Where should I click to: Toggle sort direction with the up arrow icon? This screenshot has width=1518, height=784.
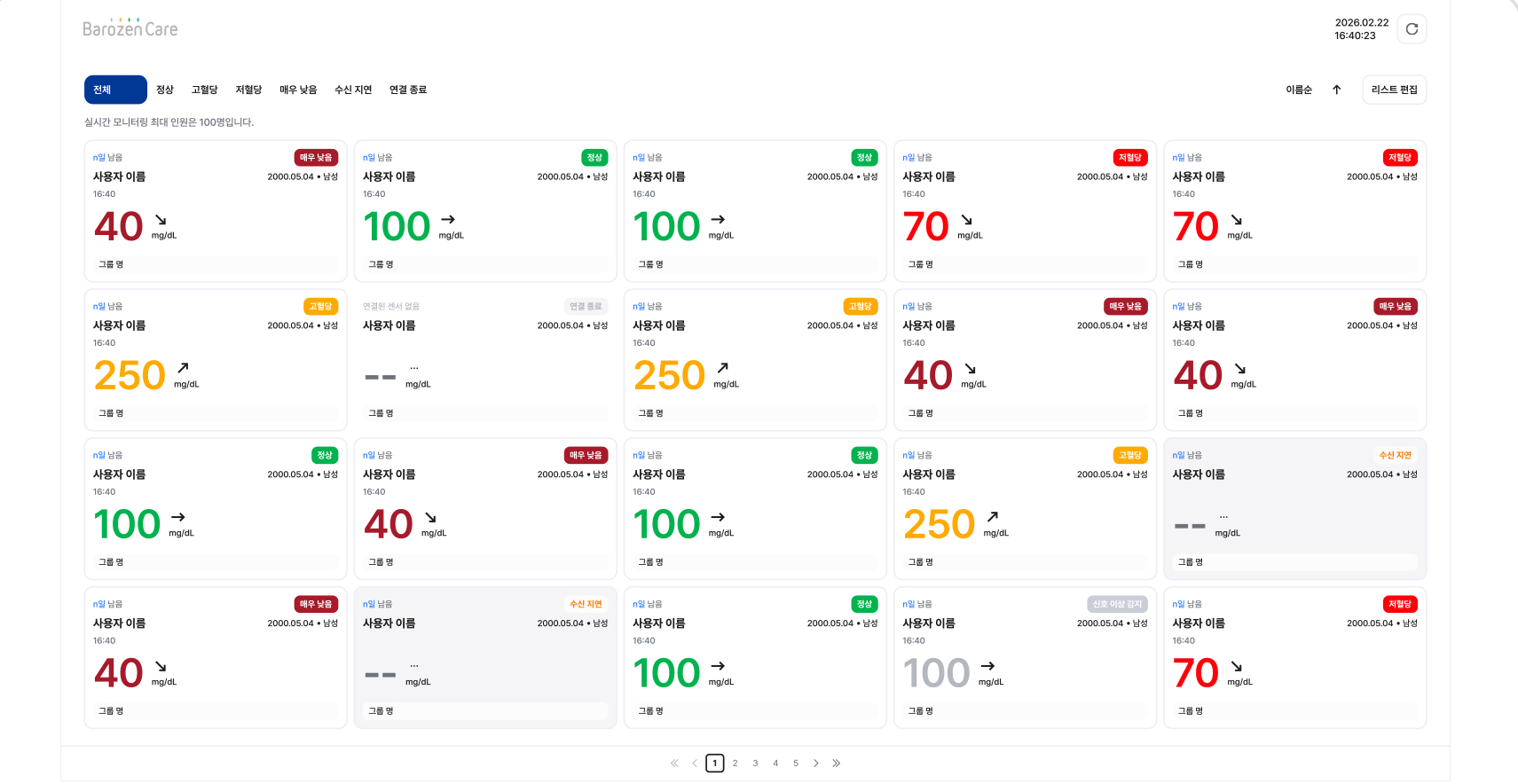click(x=1336, y=90)
